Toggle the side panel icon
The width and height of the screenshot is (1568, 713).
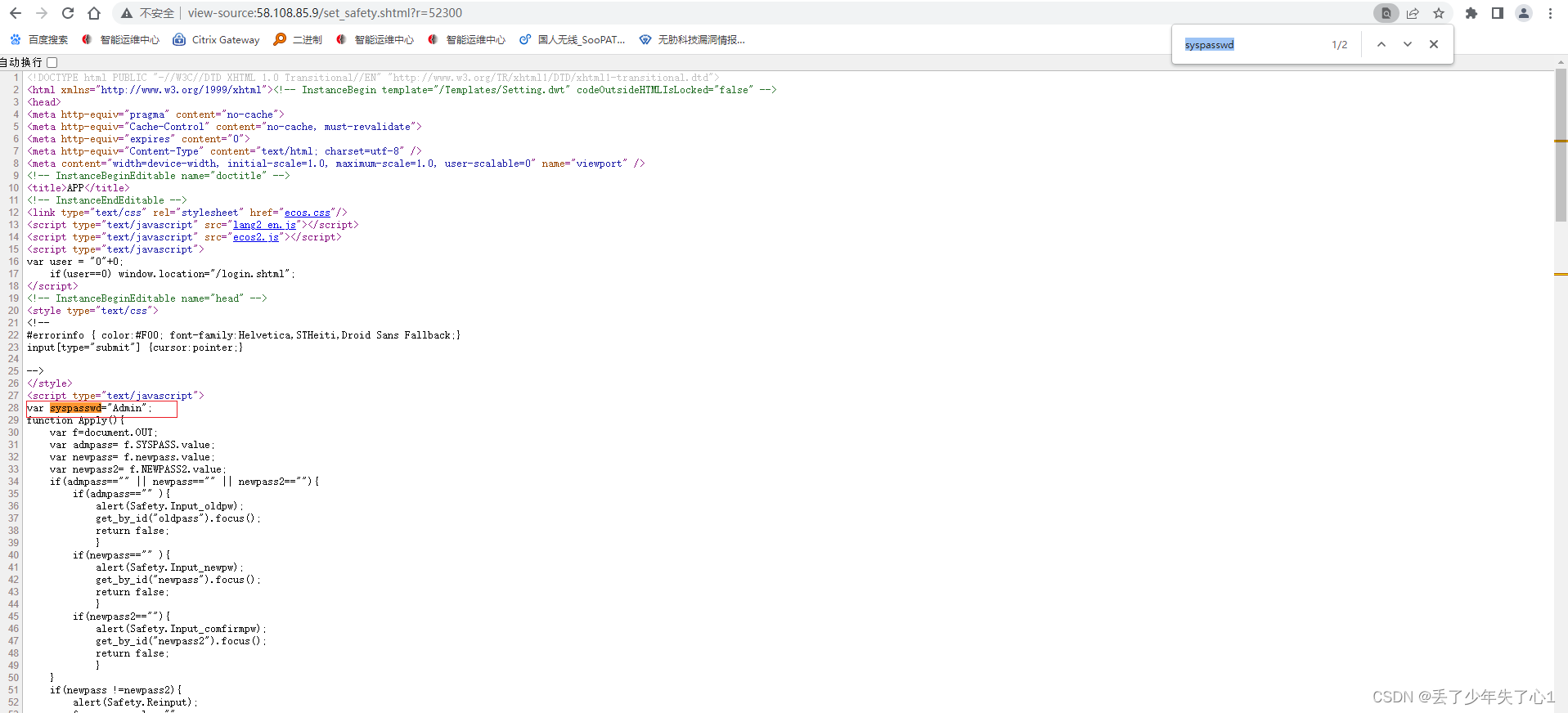[x=1498, y=13]
